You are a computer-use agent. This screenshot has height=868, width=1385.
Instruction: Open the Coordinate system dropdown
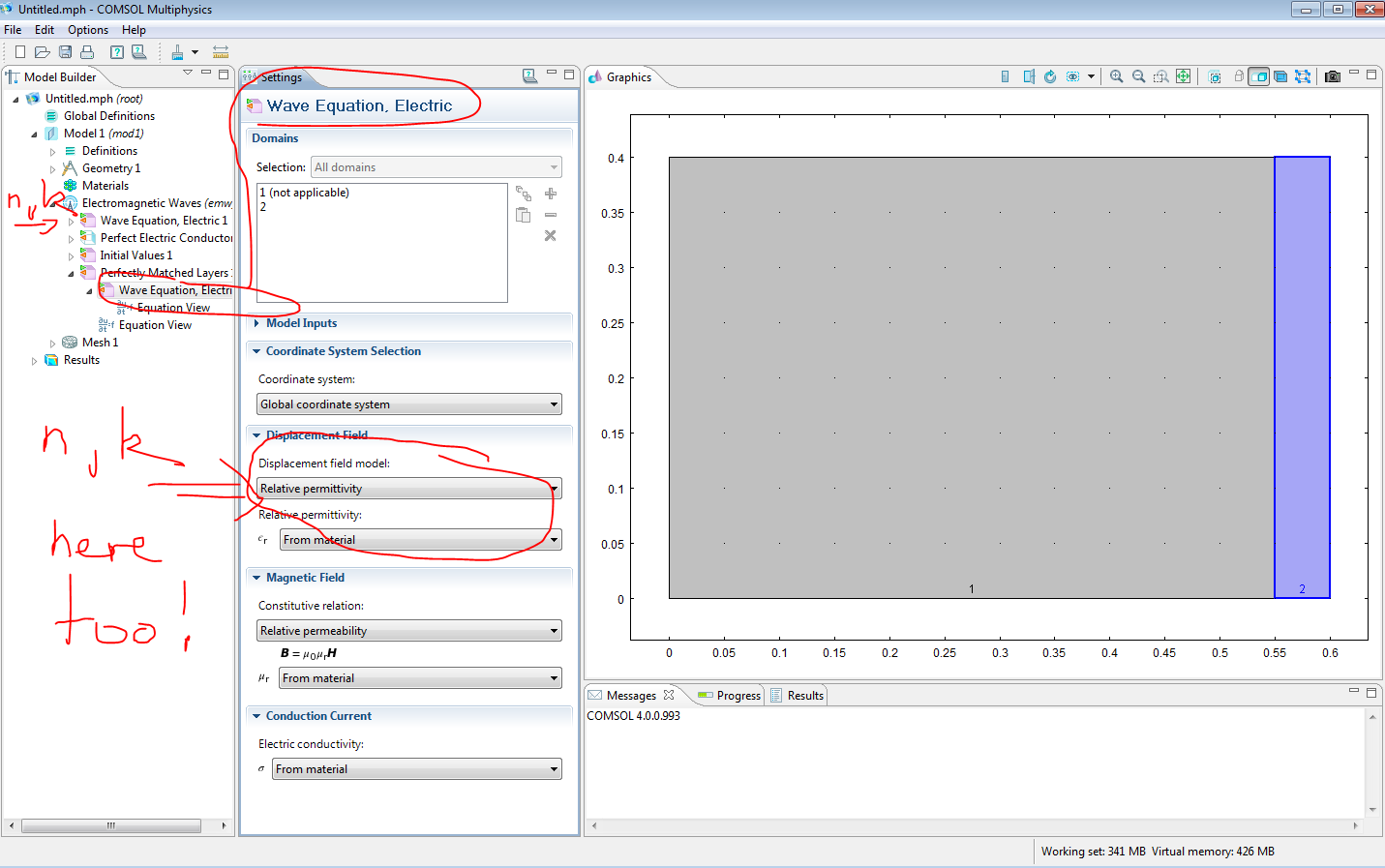(408, 404)
